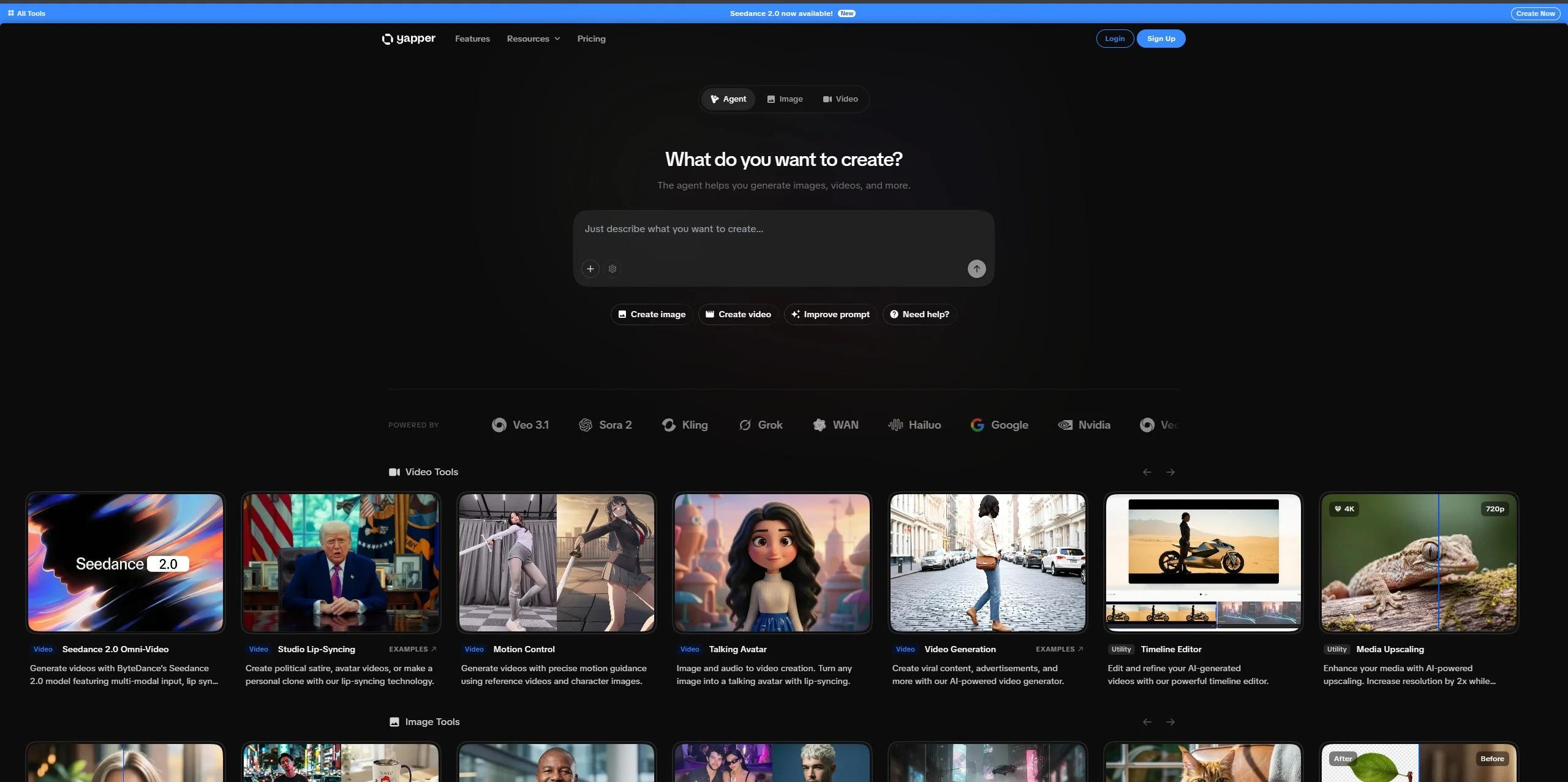Click the Media Upscaling comparison slider line

coord(1439,563)
